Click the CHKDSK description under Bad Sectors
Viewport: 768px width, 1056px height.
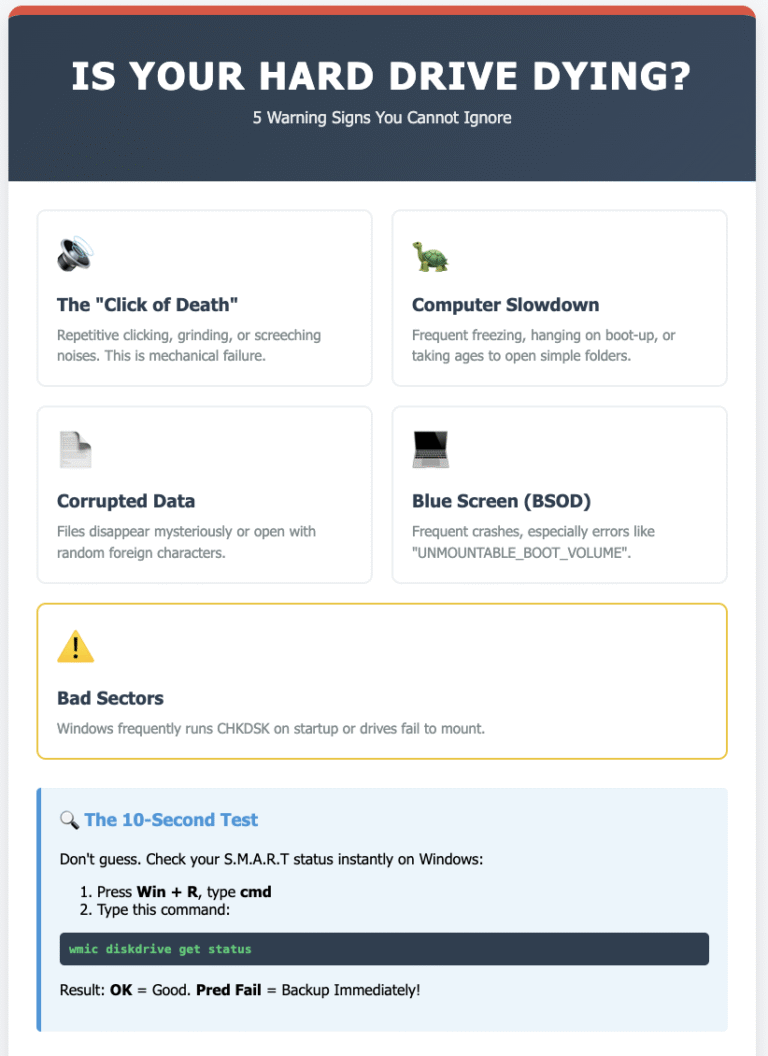click(270, 728)
